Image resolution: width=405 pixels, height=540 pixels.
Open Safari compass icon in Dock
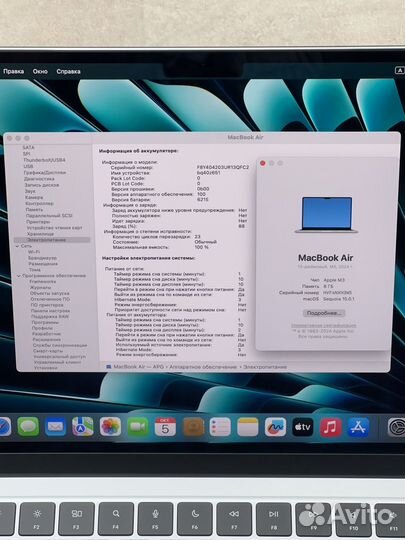click(5, 427)
